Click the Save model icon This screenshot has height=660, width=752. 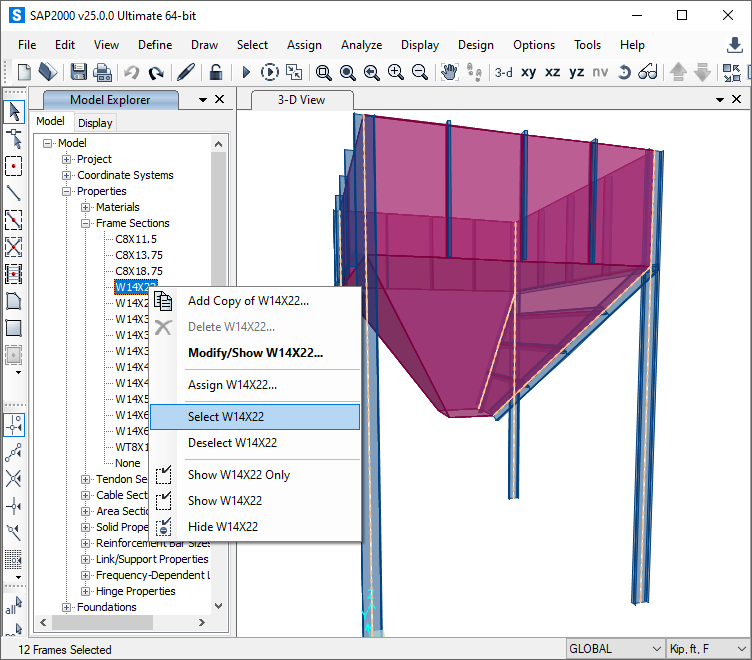(x=79, y=72)
